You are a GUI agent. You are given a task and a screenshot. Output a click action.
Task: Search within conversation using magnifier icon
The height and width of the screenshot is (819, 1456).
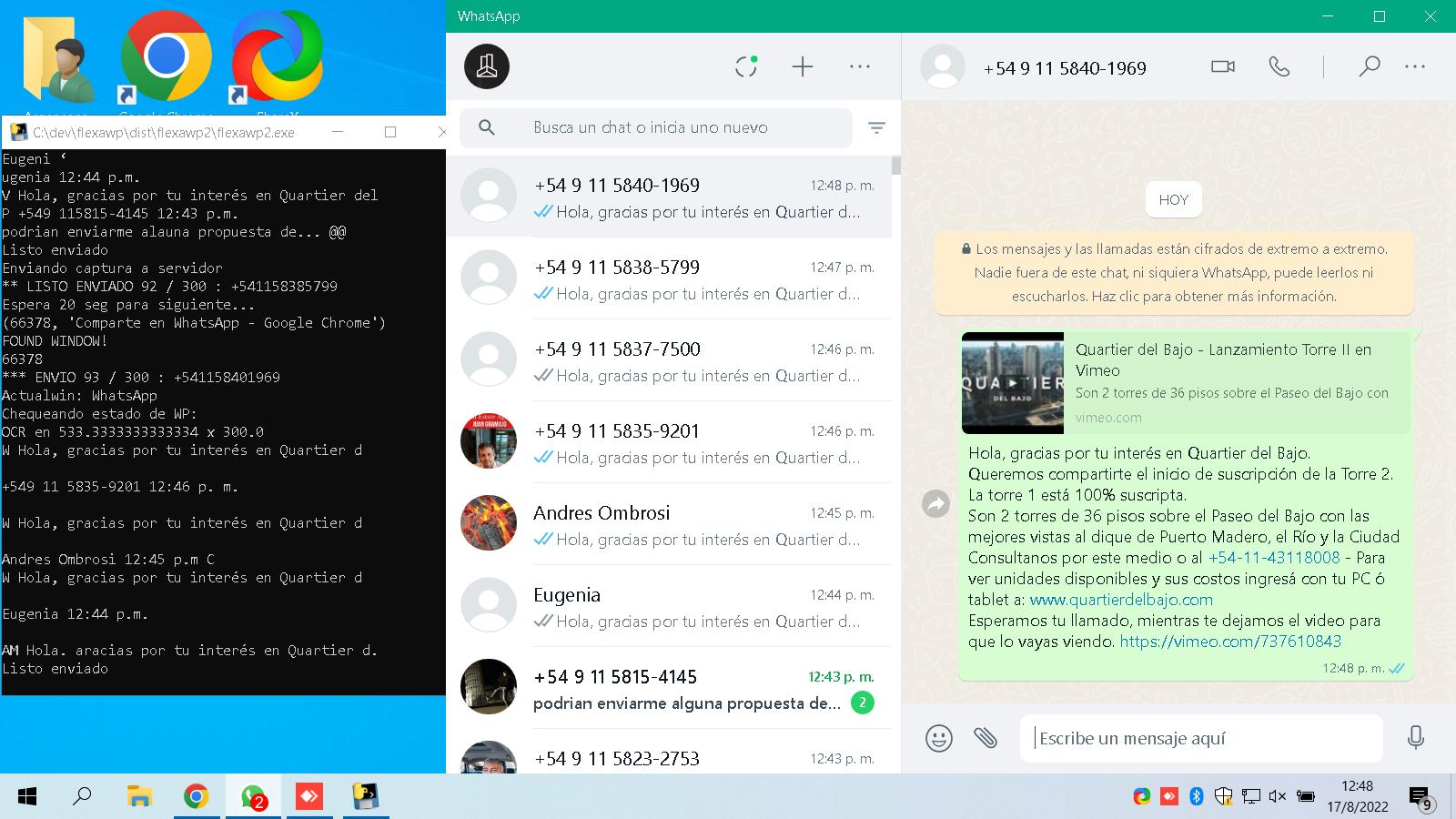coord(1370,66)
